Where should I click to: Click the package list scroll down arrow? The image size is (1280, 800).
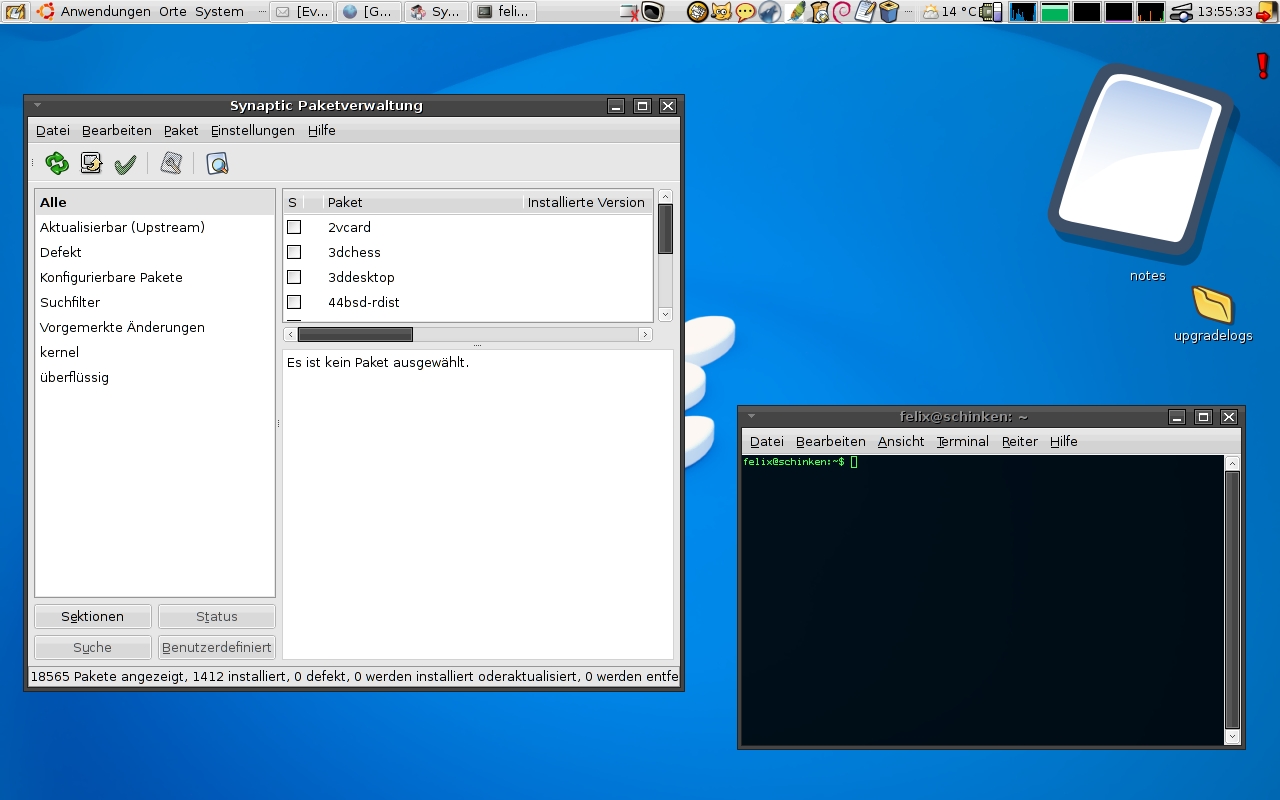click(665, 314)
